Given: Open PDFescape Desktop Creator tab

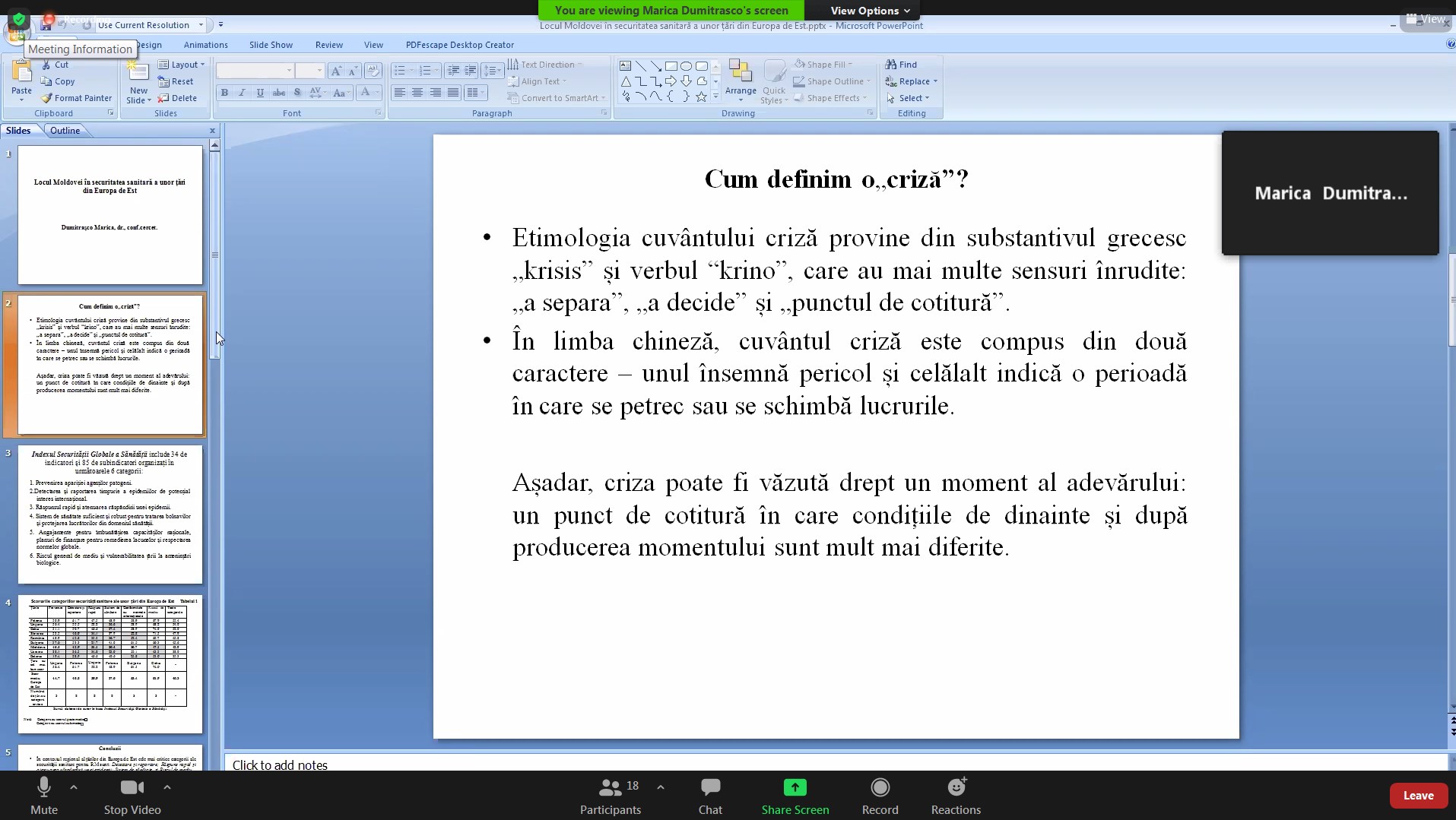Looking at the screenshot, I should 460,45.
